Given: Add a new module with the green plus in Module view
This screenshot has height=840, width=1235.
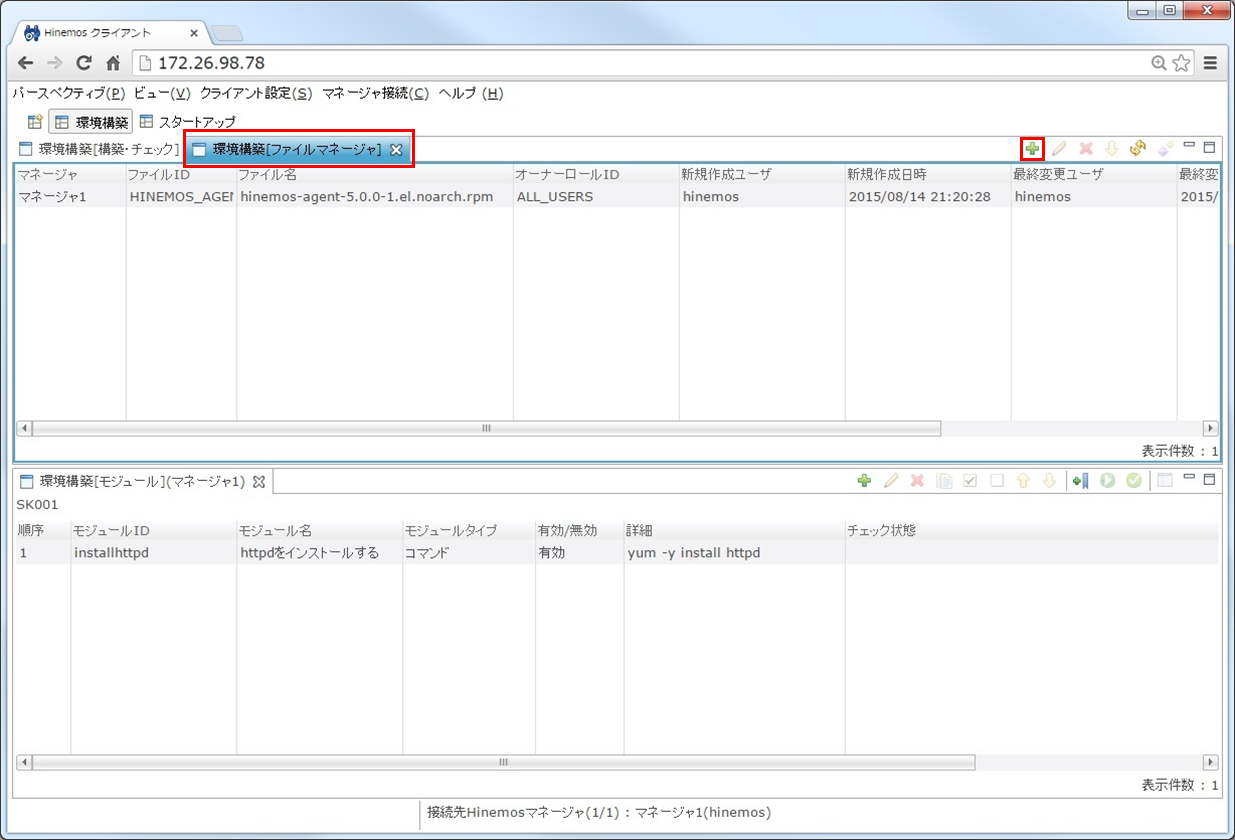Looking at the screenshot, I should tap(864, 481).
